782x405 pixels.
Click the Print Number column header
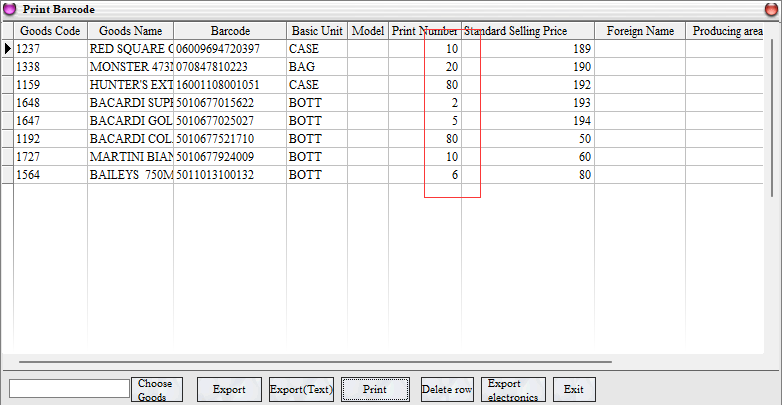pyautogui.click(x=424, y=31)
